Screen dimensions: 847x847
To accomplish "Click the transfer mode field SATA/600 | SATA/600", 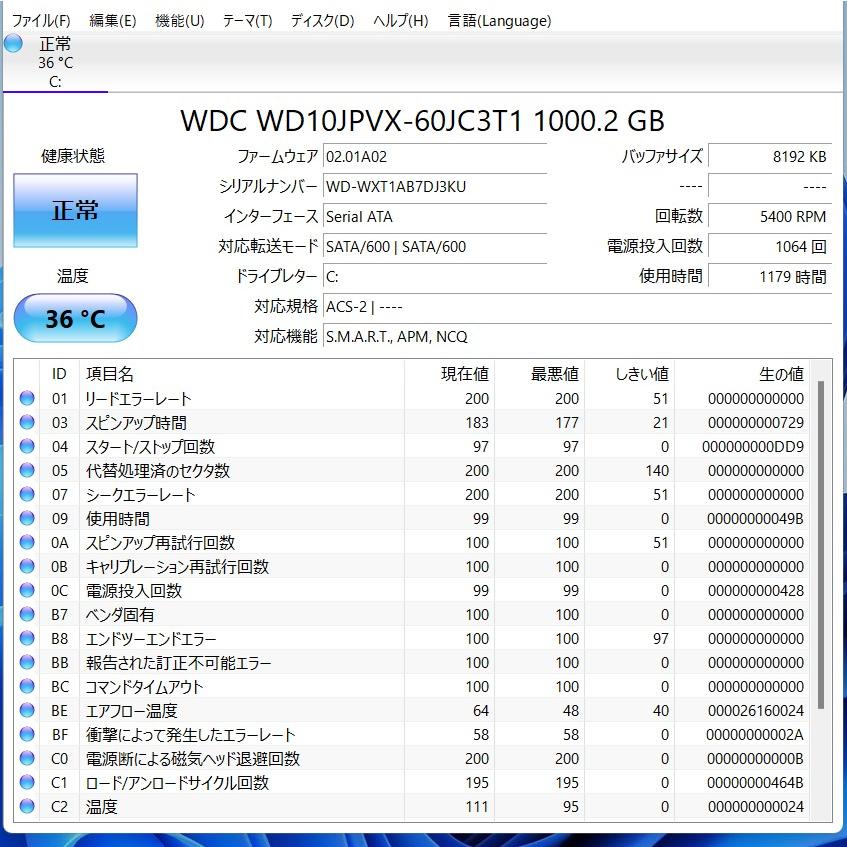I will [x=435, y=247].
